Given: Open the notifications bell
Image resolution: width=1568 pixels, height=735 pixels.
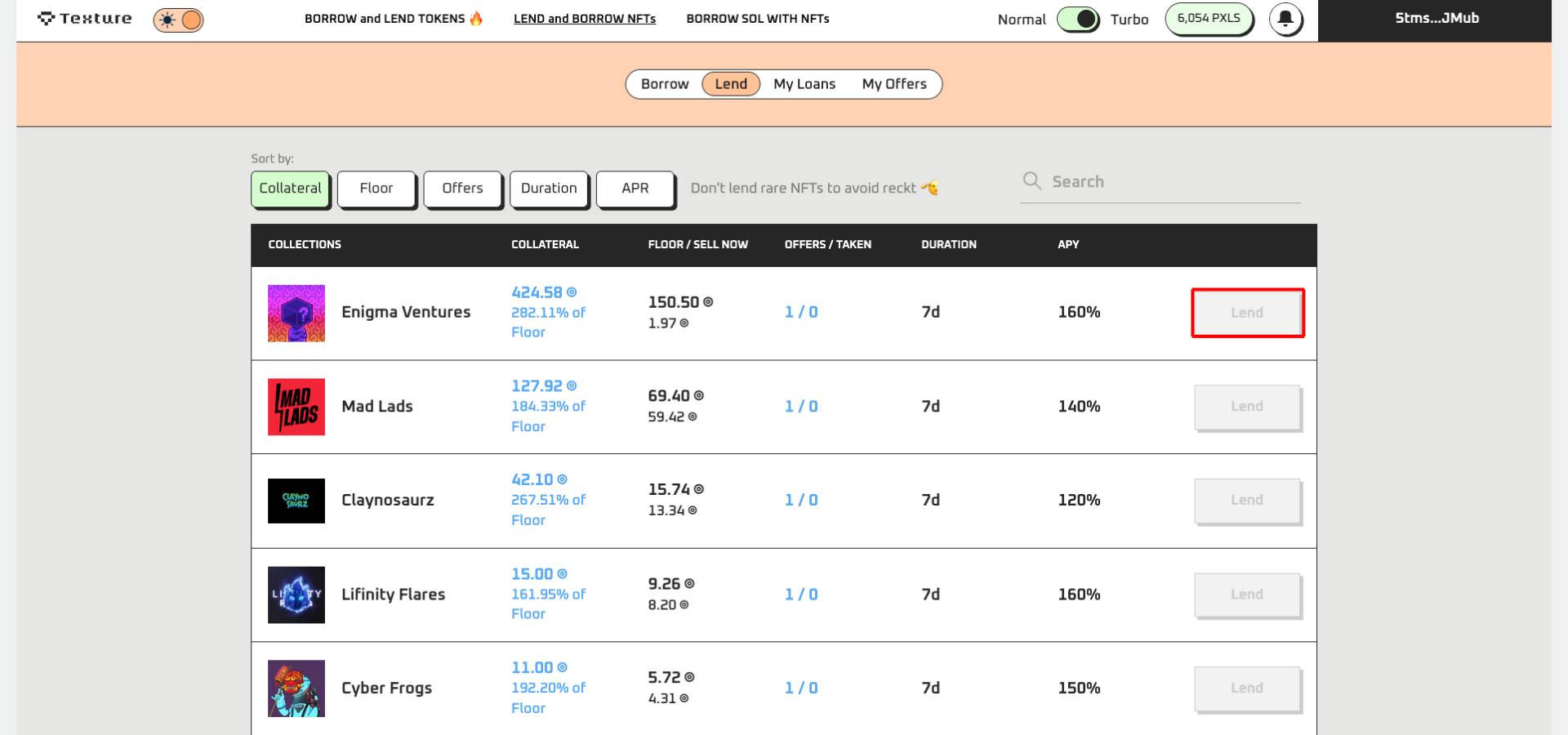Looking at the screenshot, I should point(1285,19).
